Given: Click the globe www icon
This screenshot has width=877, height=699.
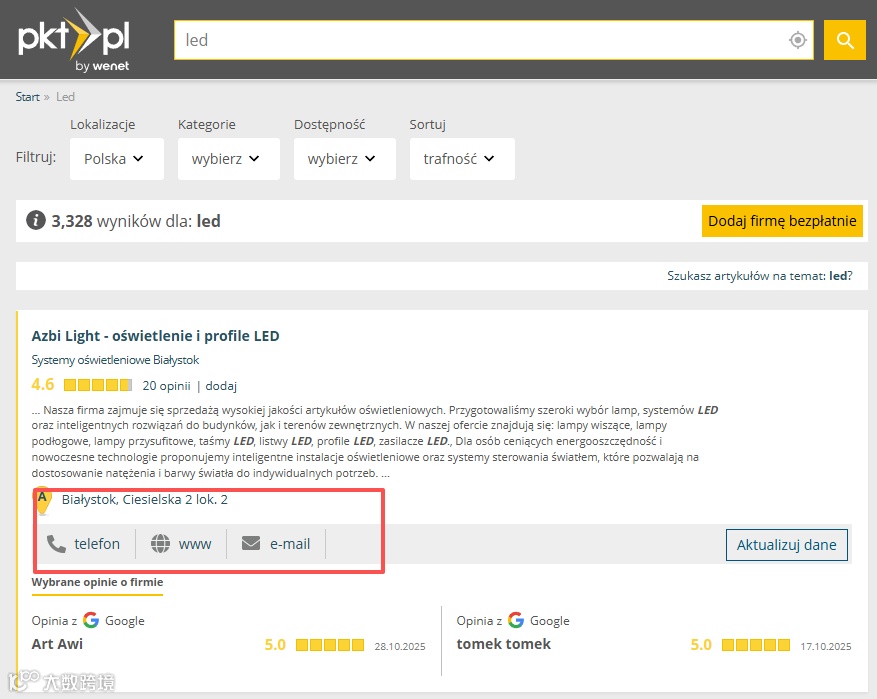Looking at the screenshot, I should pos(161,544).
